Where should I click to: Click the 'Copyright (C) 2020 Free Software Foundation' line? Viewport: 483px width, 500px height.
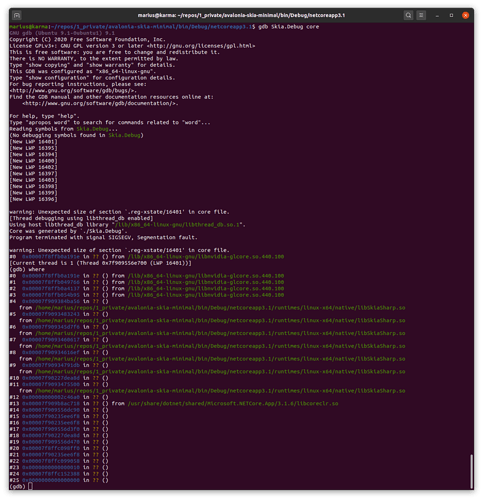click(x=87, y=39)
